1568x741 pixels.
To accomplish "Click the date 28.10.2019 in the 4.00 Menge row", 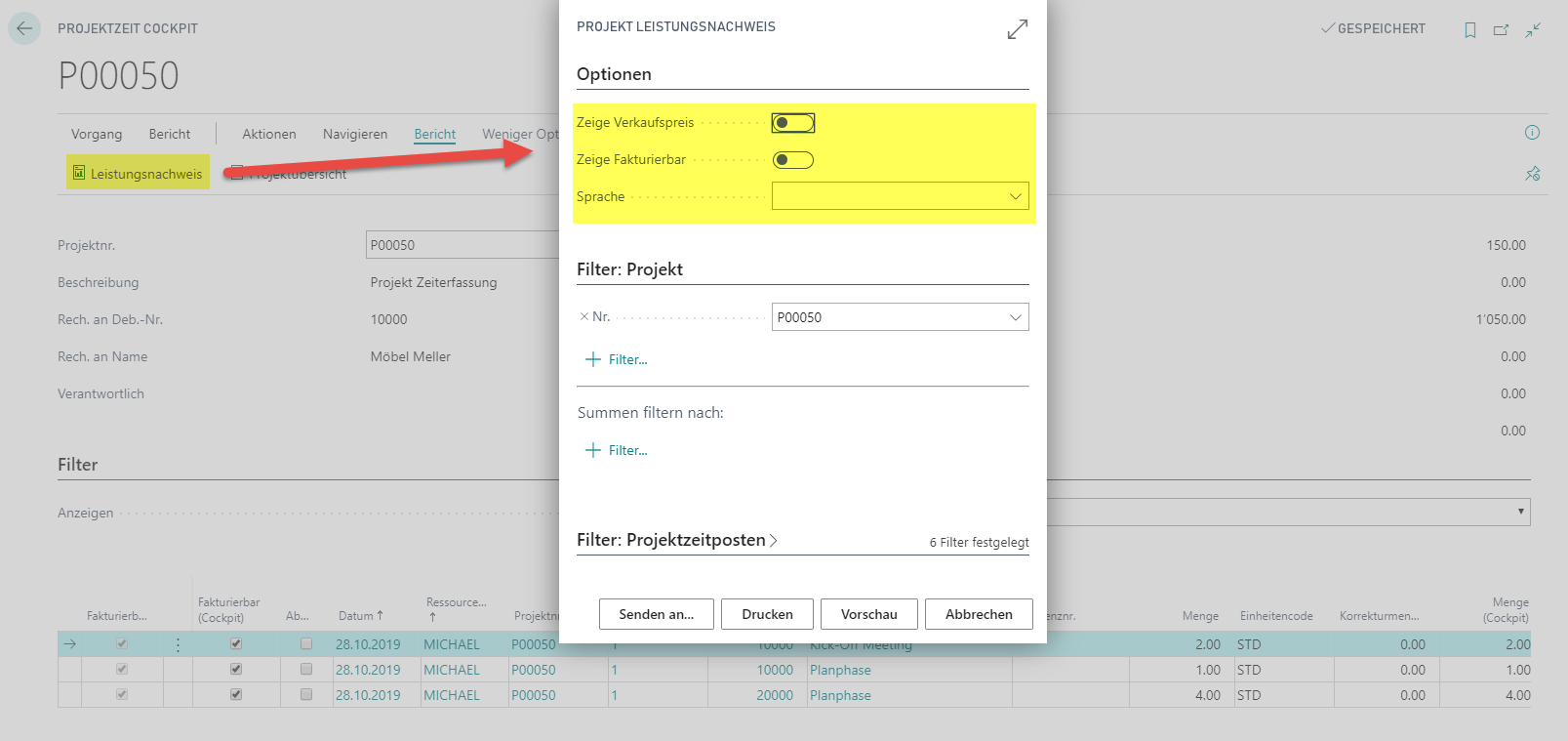I will [368, 695].
